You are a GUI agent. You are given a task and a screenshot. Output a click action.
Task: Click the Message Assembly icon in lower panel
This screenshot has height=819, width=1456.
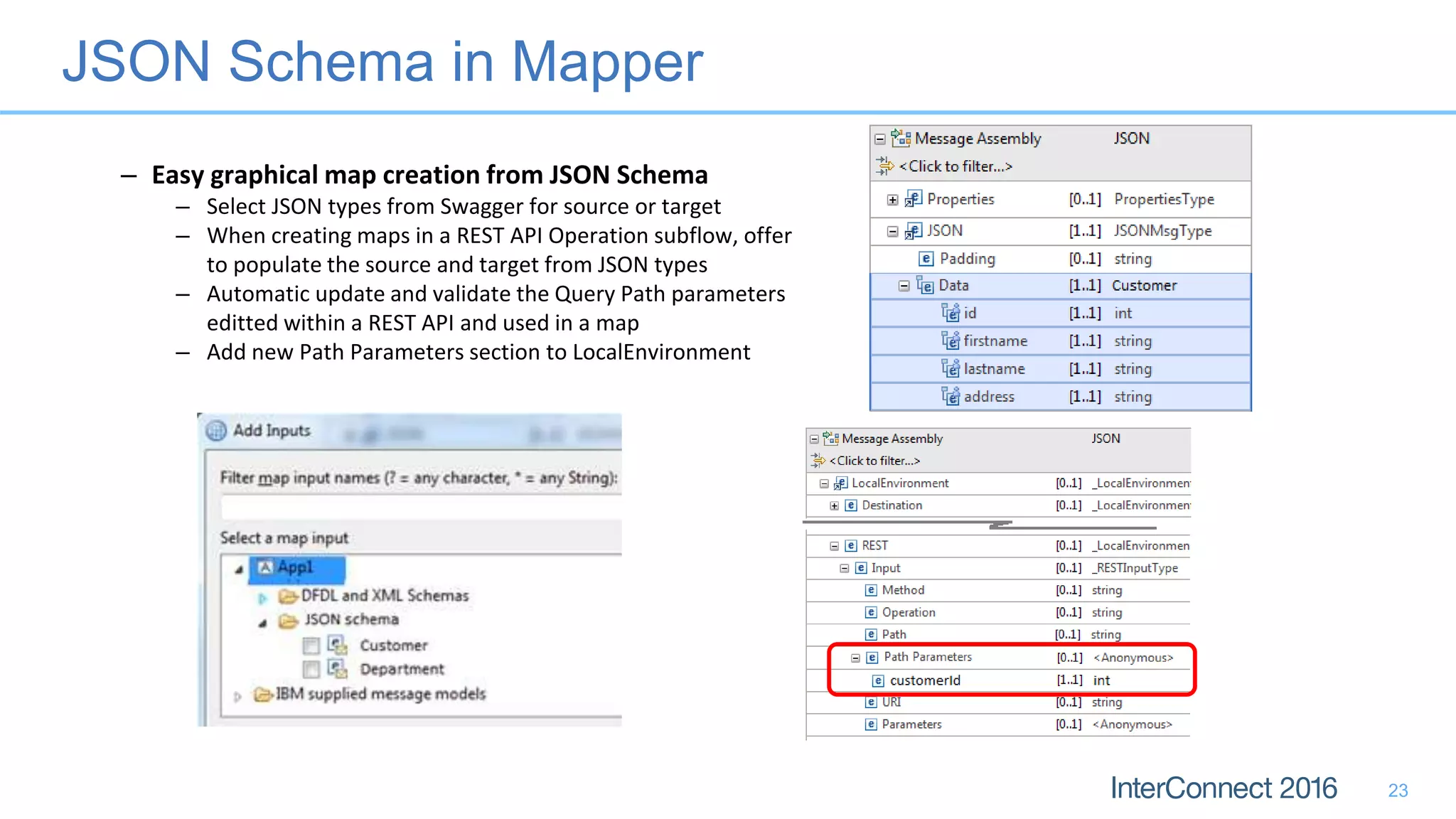[830, 439]
